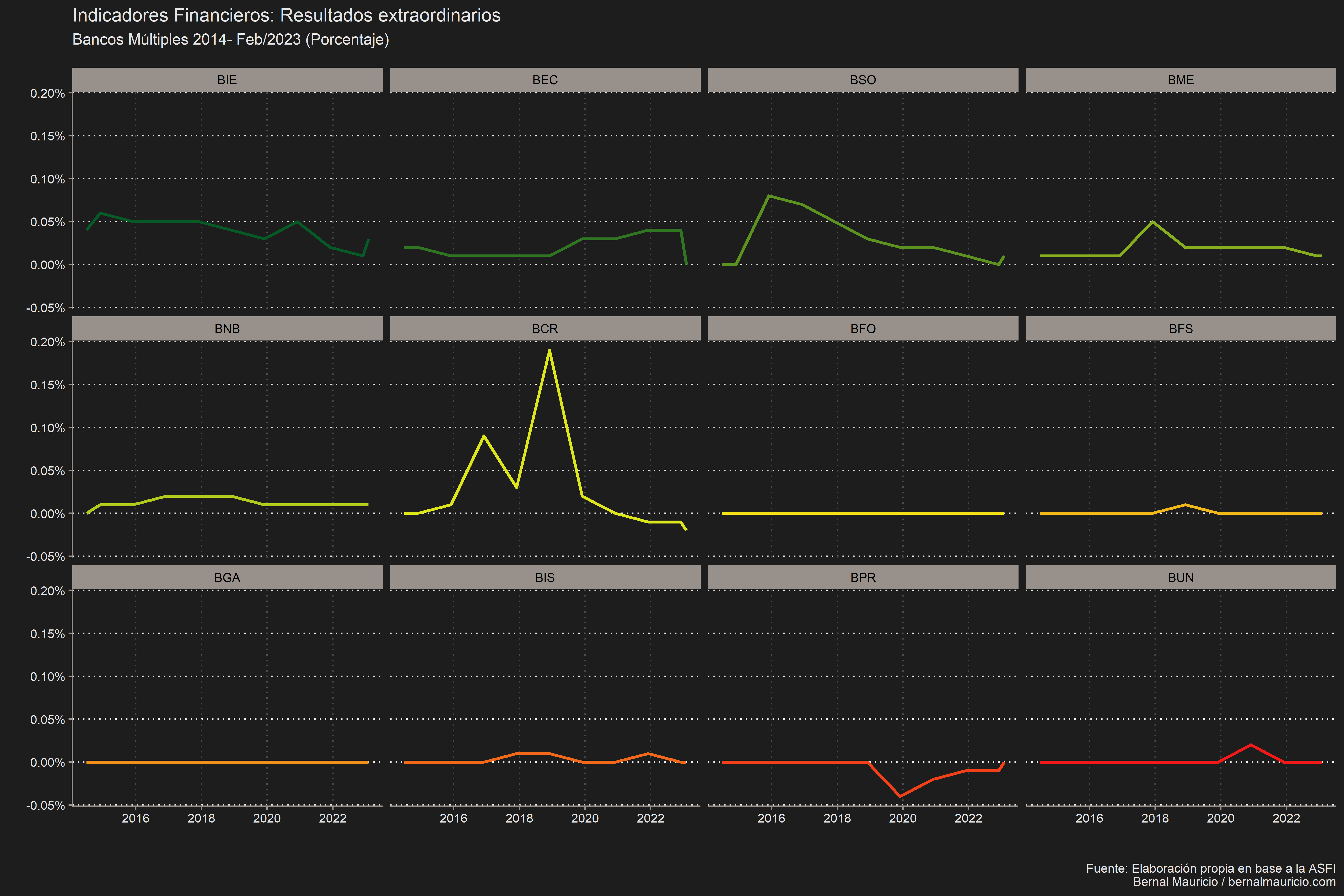The width and height of the screenshot is (1344, 896).
Task: Click the BCR first peak at 2017
Action: tap(484, 436)
